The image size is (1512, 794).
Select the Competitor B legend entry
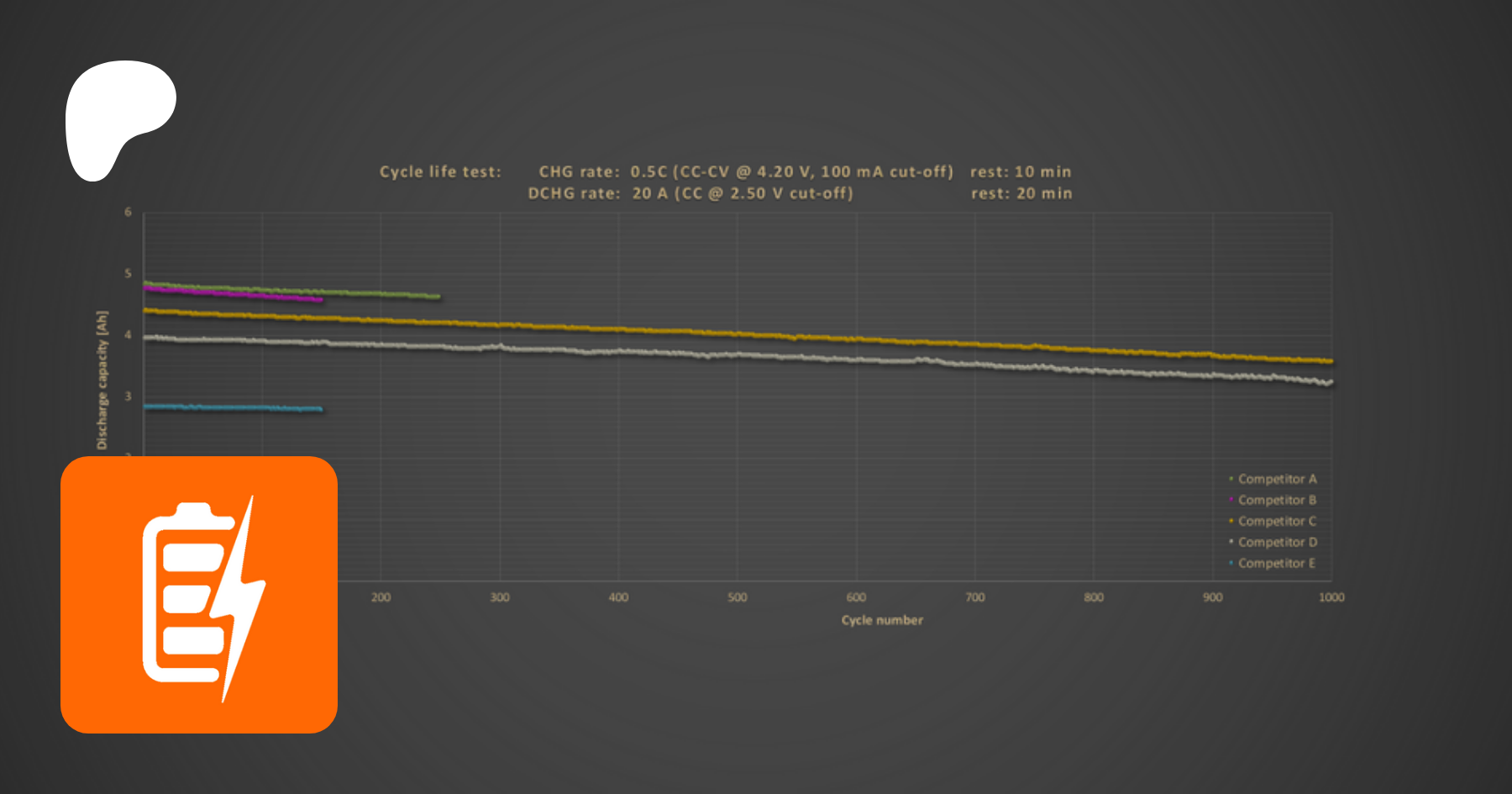pos(1276,500)
